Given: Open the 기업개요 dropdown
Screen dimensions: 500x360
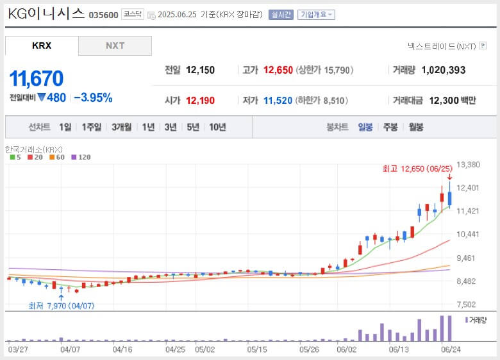Looking at the screenshot, I should click(x=316, y=15).
